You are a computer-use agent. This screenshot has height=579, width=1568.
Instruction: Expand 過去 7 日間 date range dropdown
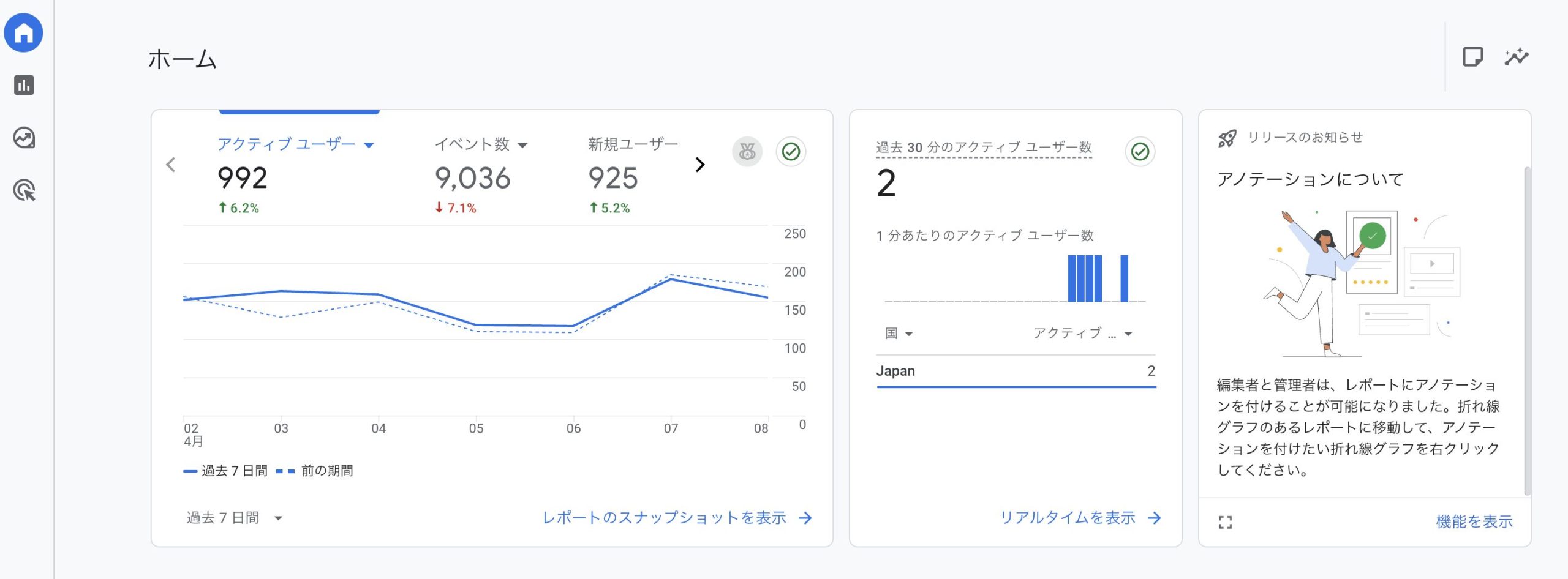(x=234, y=518)
